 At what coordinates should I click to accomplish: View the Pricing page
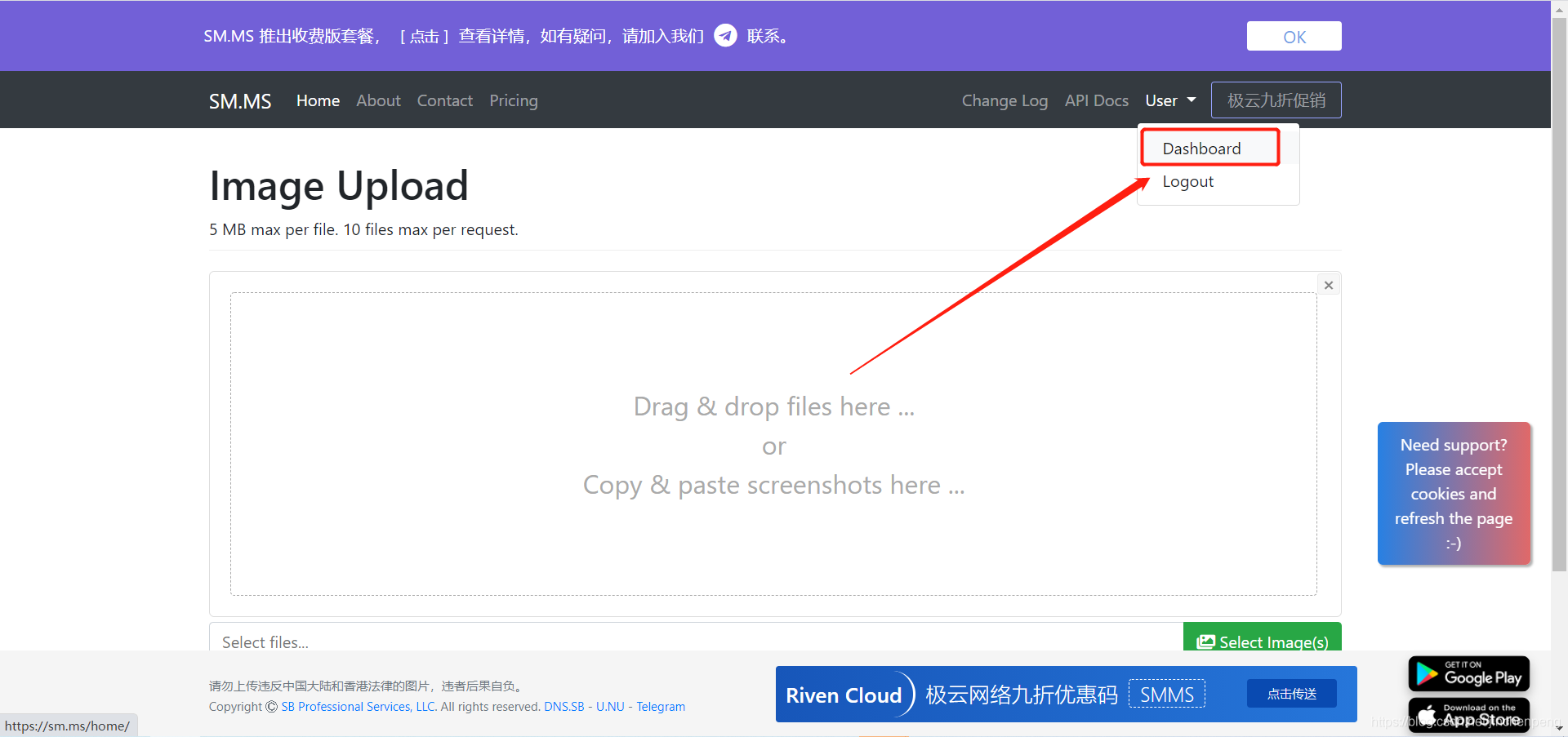[514, 100]
